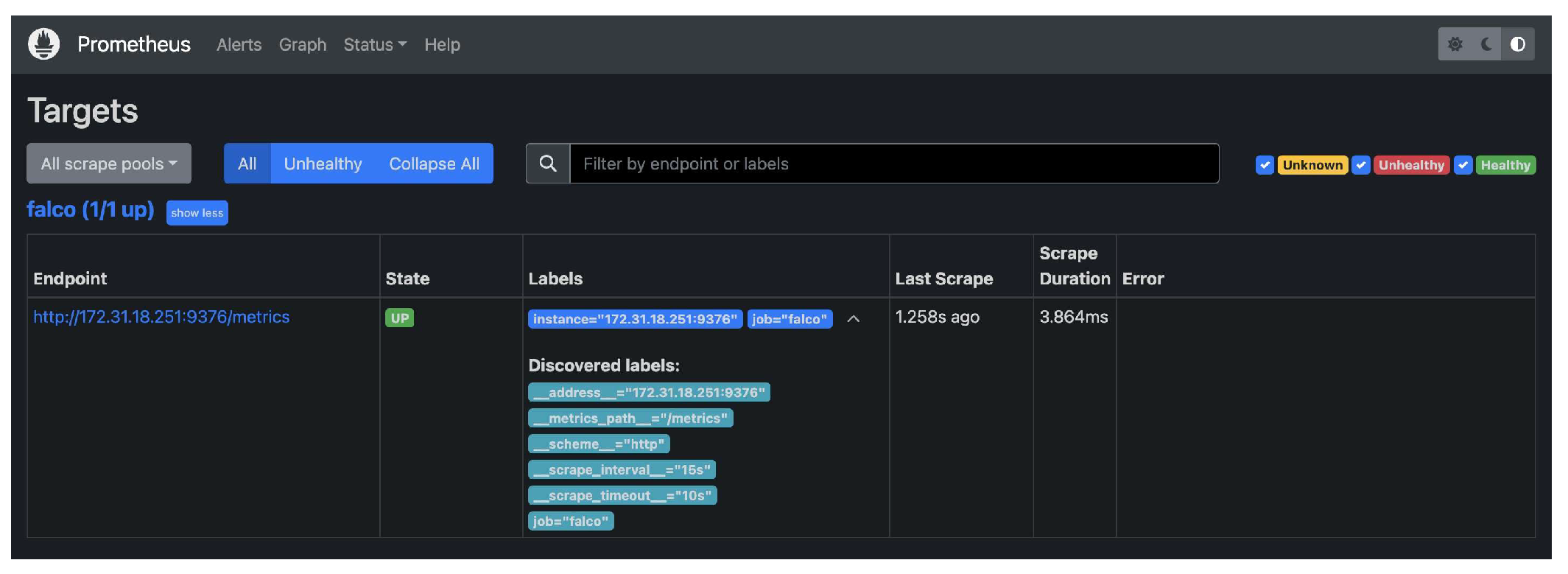Viewport: 1568px width, 574px height.
Task: Filter targets by Unhealthy button
Action: [x=323, y=164]
